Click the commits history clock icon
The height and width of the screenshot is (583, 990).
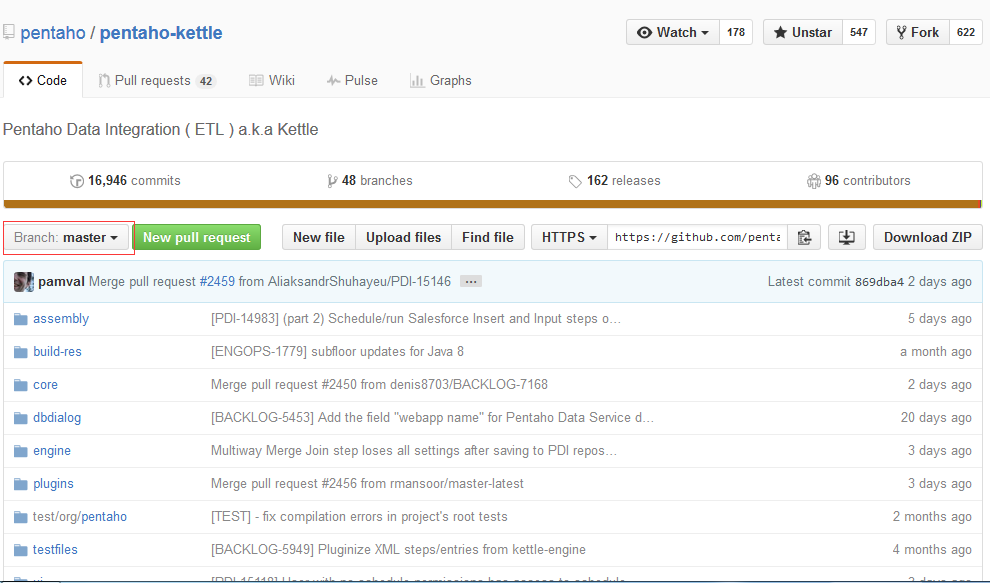(x=76, y=181)
